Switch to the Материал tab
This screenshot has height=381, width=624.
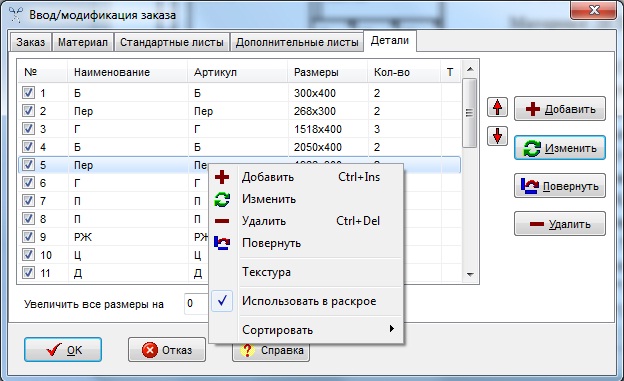pos(83,42)
